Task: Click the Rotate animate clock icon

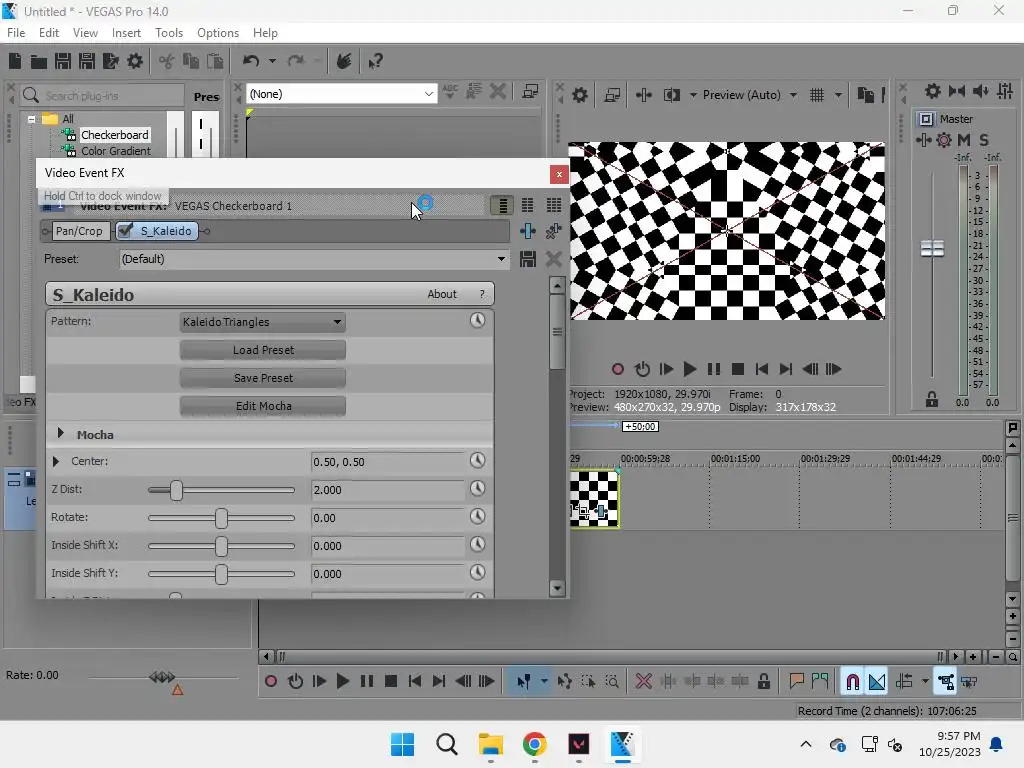Action: pyautogui.click(x=477, y=517)
